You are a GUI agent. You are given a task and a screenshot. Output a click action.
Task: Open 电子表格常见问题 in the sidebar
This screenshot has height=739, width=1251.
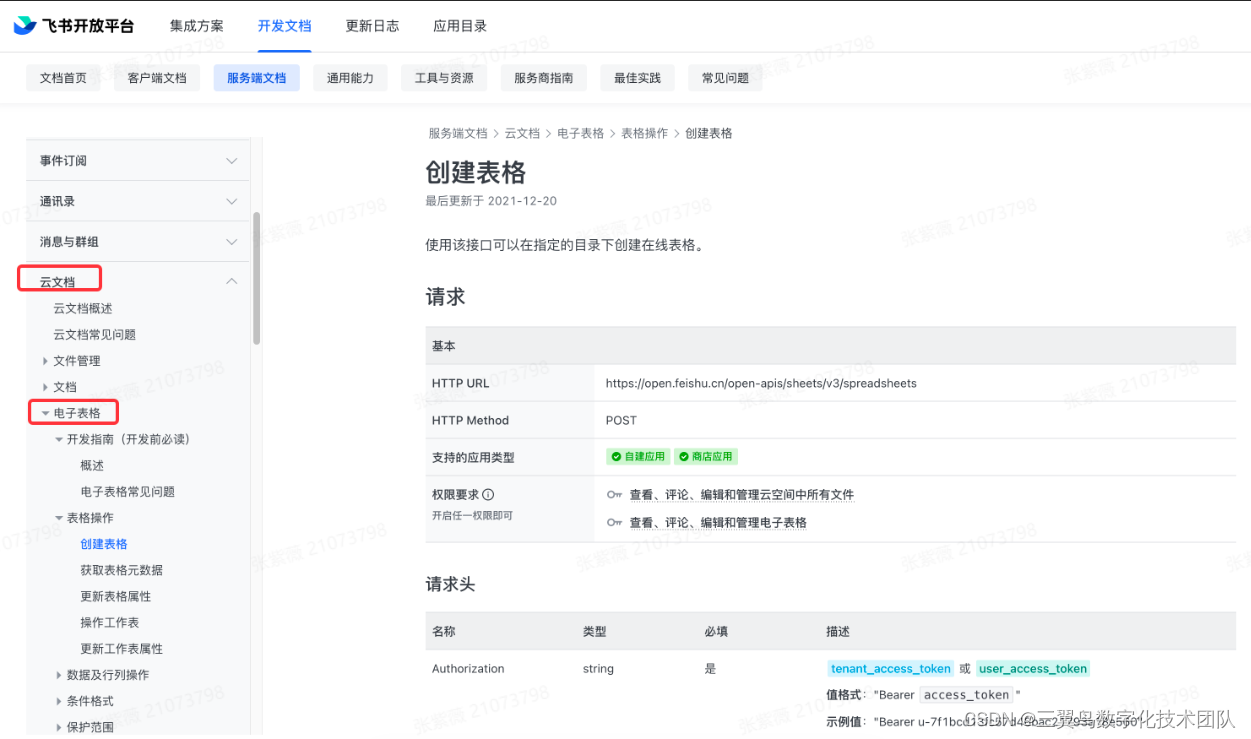click(127, 492)
